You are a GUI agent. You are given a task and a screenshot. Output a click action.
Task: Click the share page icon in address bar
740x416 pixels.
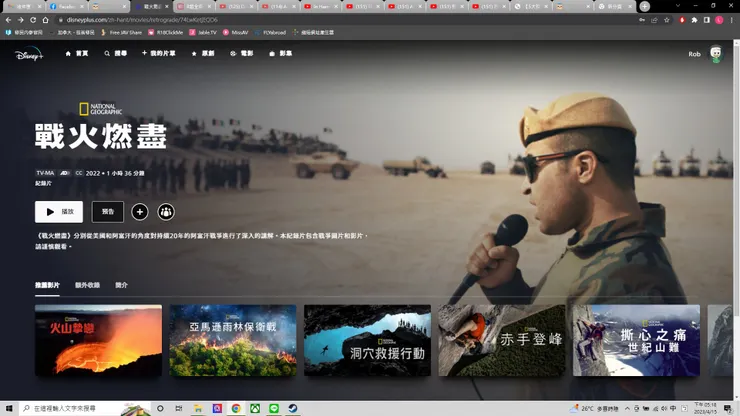point(654,20)
